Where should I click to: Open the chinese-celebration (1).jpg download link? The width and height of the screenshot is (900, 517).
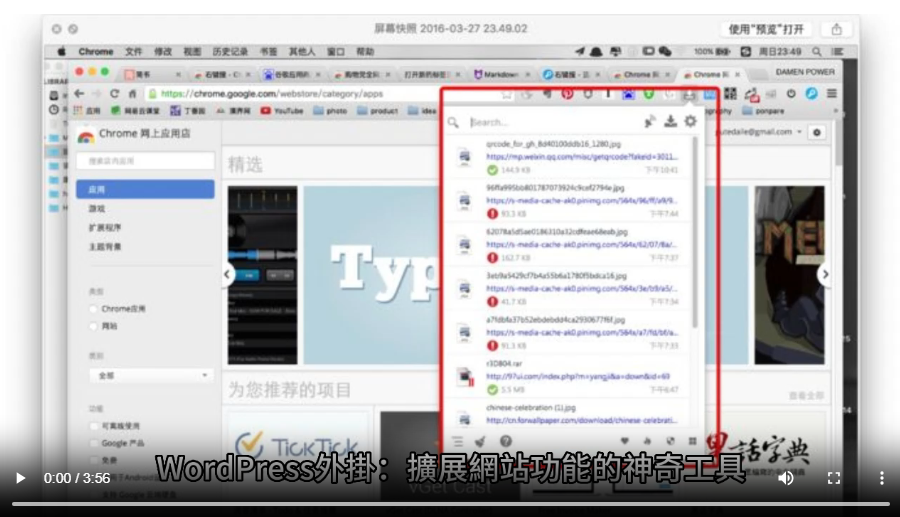click(581, 421)
